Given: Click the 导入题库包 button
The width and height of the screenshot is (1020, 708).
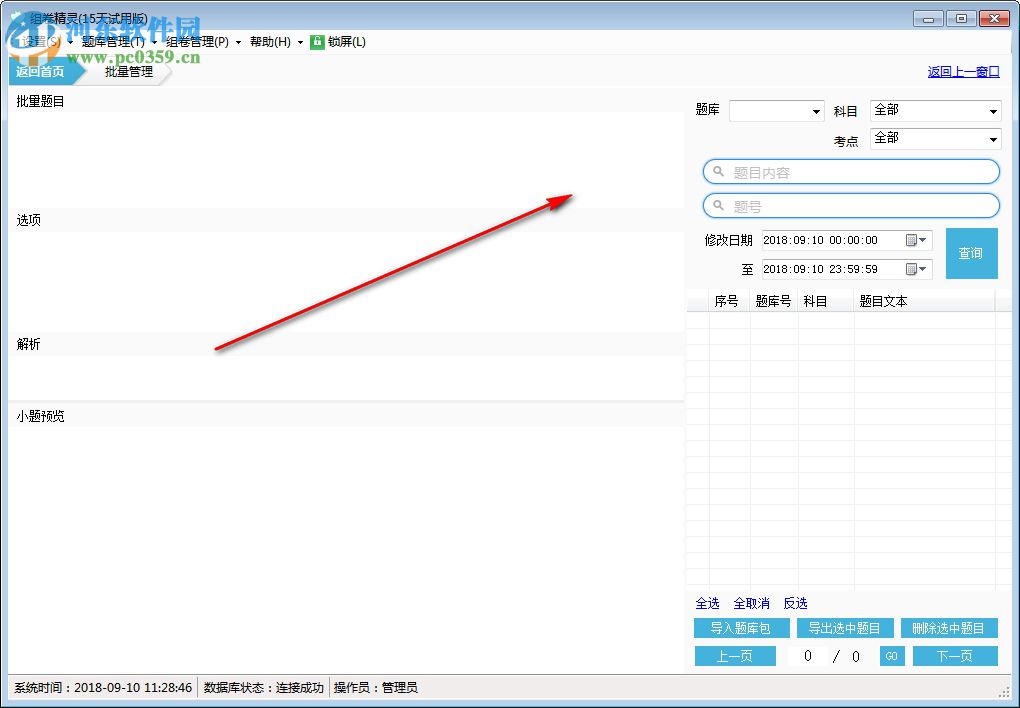Looking at the screenshot, I should [x=742, y=628].
